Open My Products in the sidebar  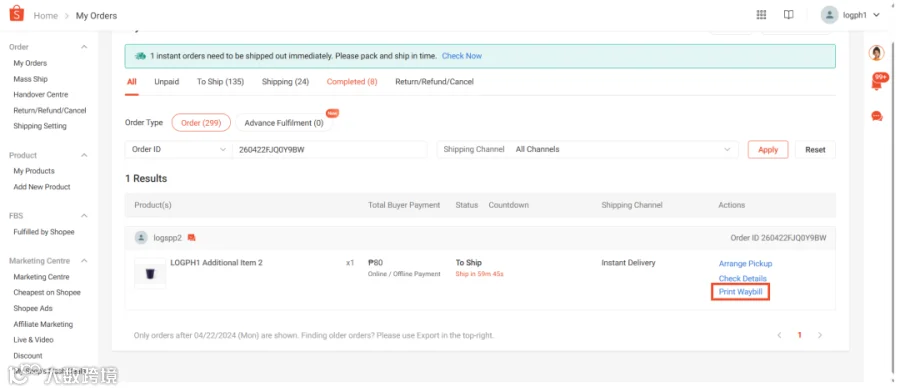(x=34, y=171)
